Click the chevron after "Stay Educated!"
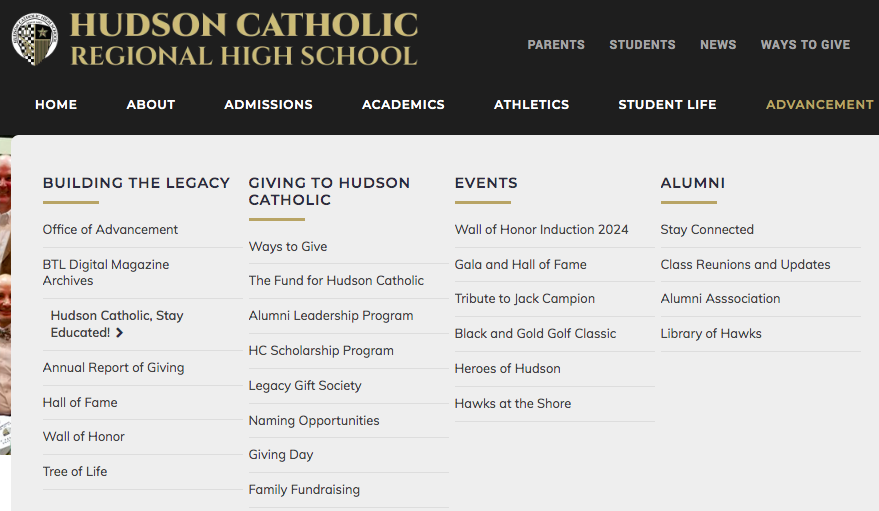This screenshot has width=879, height=511. click(120, 333)
